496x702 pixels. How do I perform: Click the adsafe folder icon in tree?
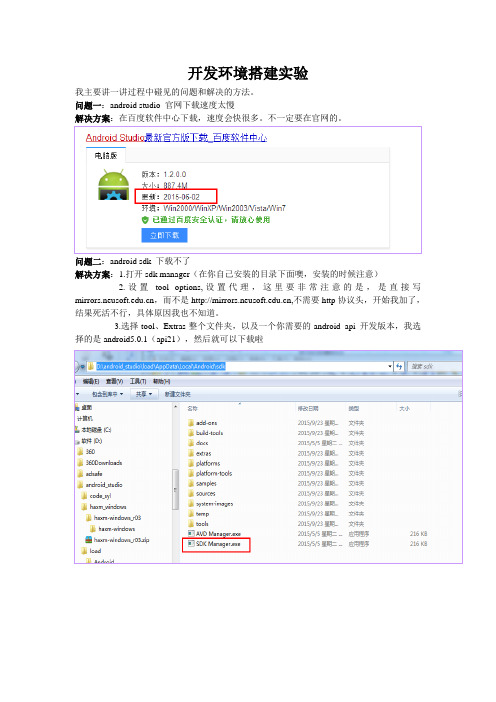[x=80, y=473]
